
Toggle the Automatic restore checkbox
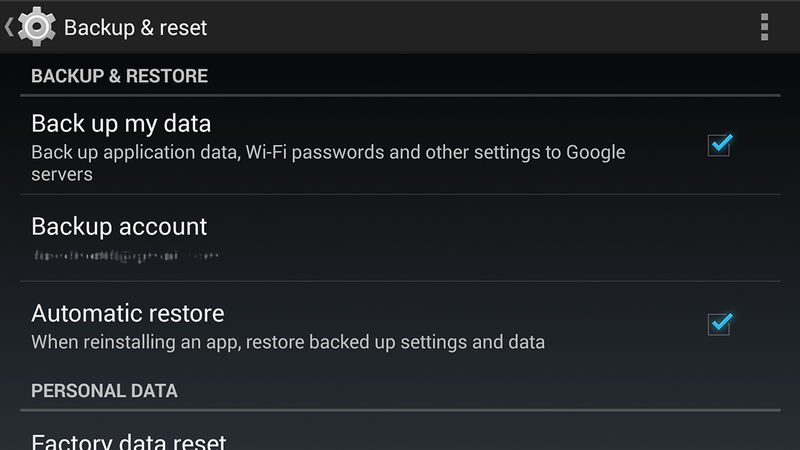(719, 324)
